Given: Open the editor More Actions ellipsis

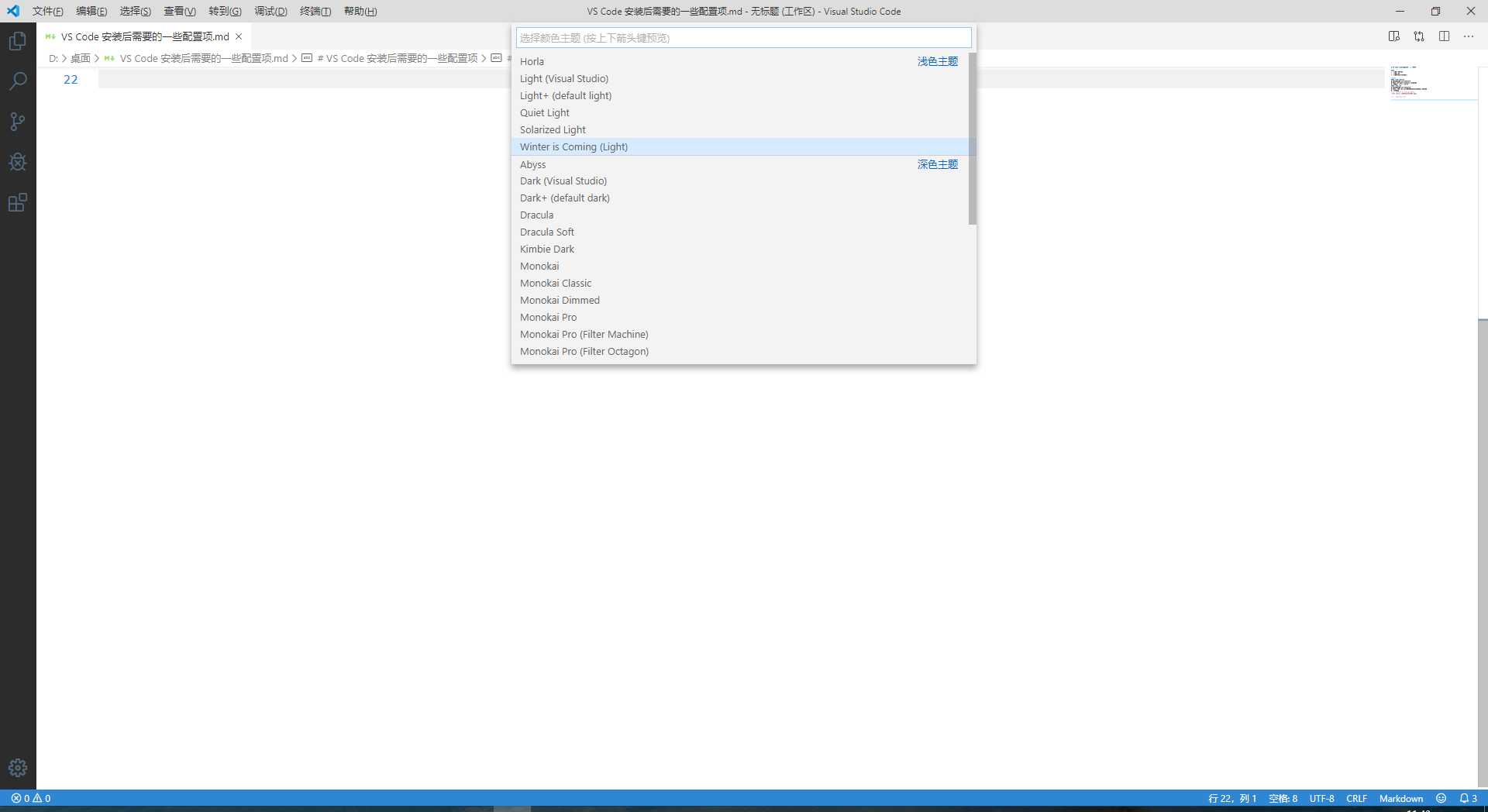Looking at the screenshot, I should coord(1469,36).
